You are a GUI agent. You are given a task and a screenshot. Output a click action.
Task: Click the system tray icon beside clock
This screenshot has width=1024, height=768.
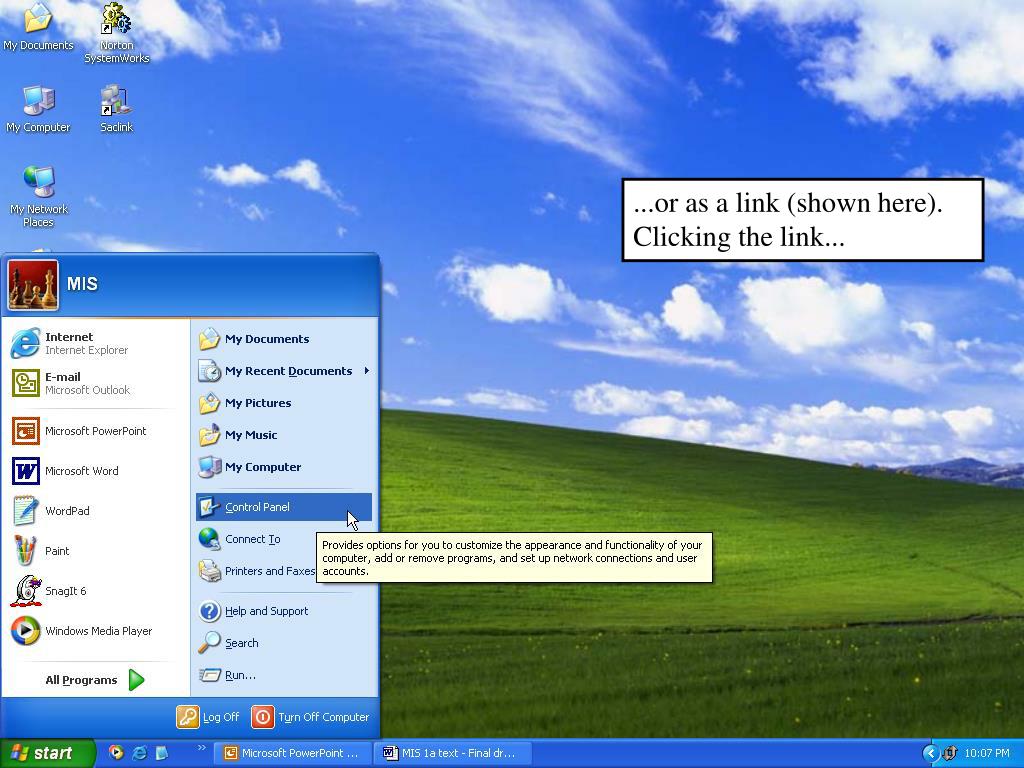click(950, 753)
